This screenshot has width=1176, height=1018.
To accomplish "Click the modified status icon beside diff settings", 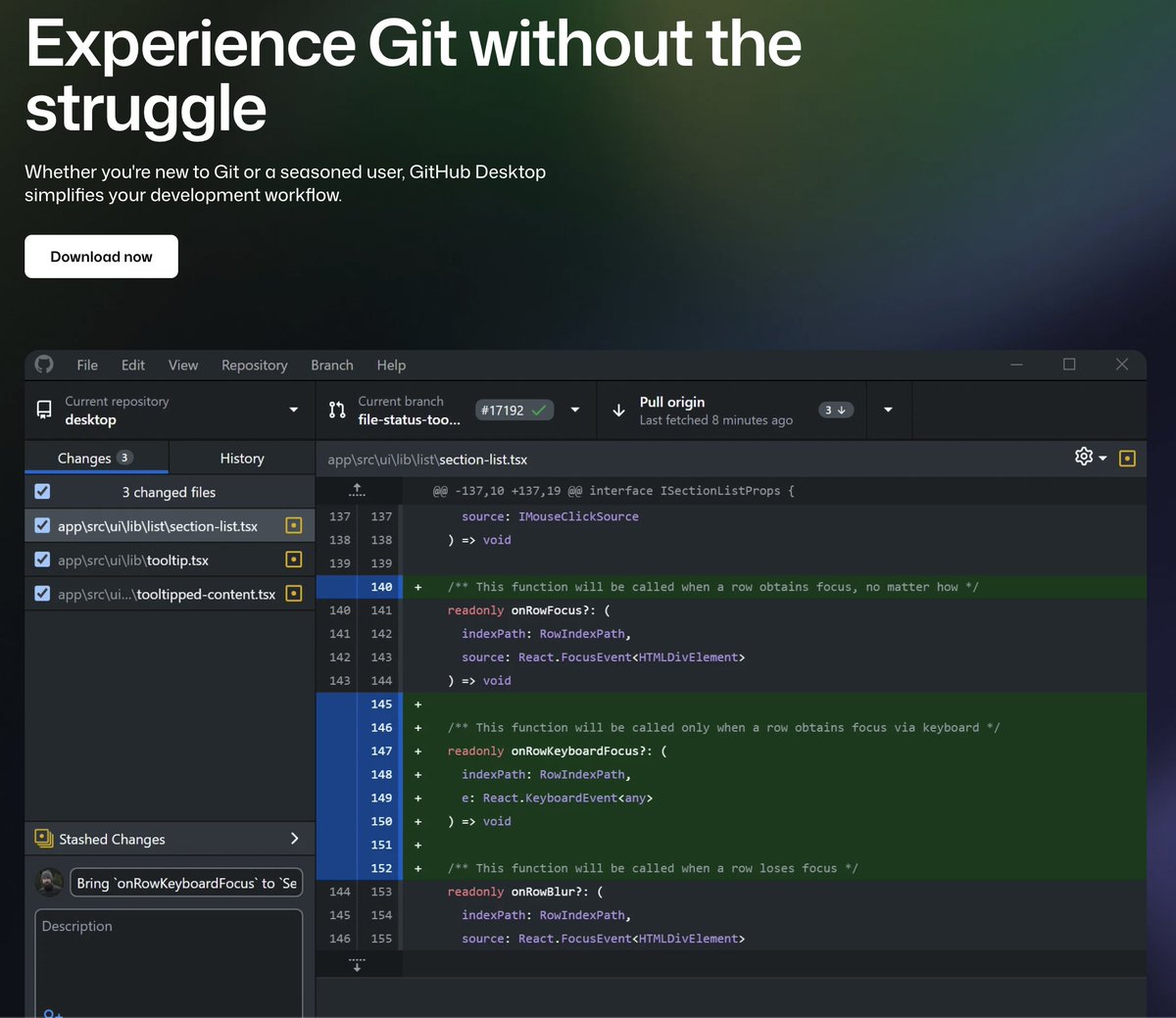I will tap(1127, 458).
